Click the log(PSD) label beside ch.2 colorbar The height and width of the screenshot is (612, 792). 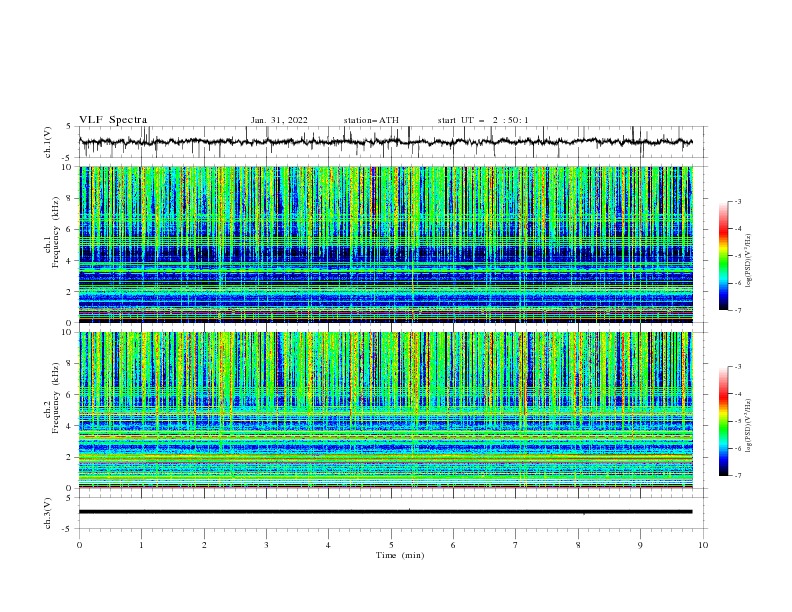coord(749,426)
